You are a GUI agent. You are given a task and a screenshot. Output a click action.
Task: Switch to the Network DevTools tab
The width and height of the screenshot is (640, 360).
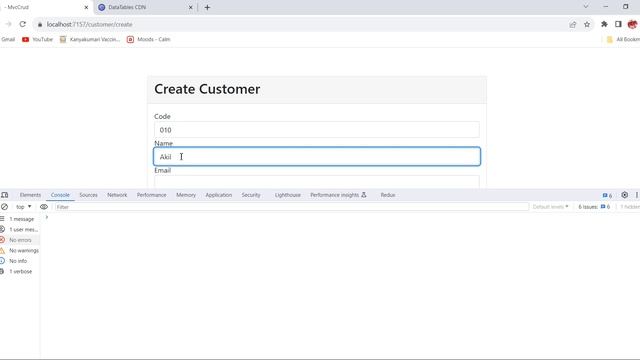(x=117, y=195)
